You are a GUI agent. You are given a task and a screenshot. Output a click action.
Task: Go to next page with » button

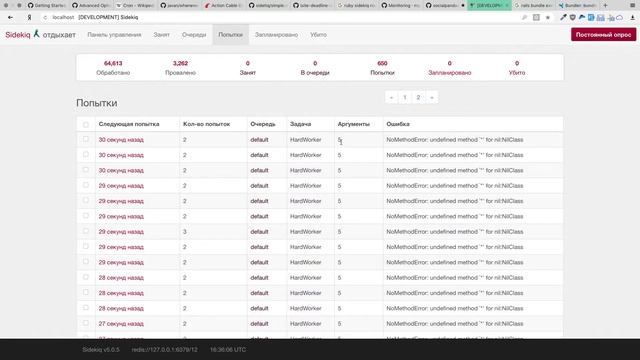click(x=431, y=98)
